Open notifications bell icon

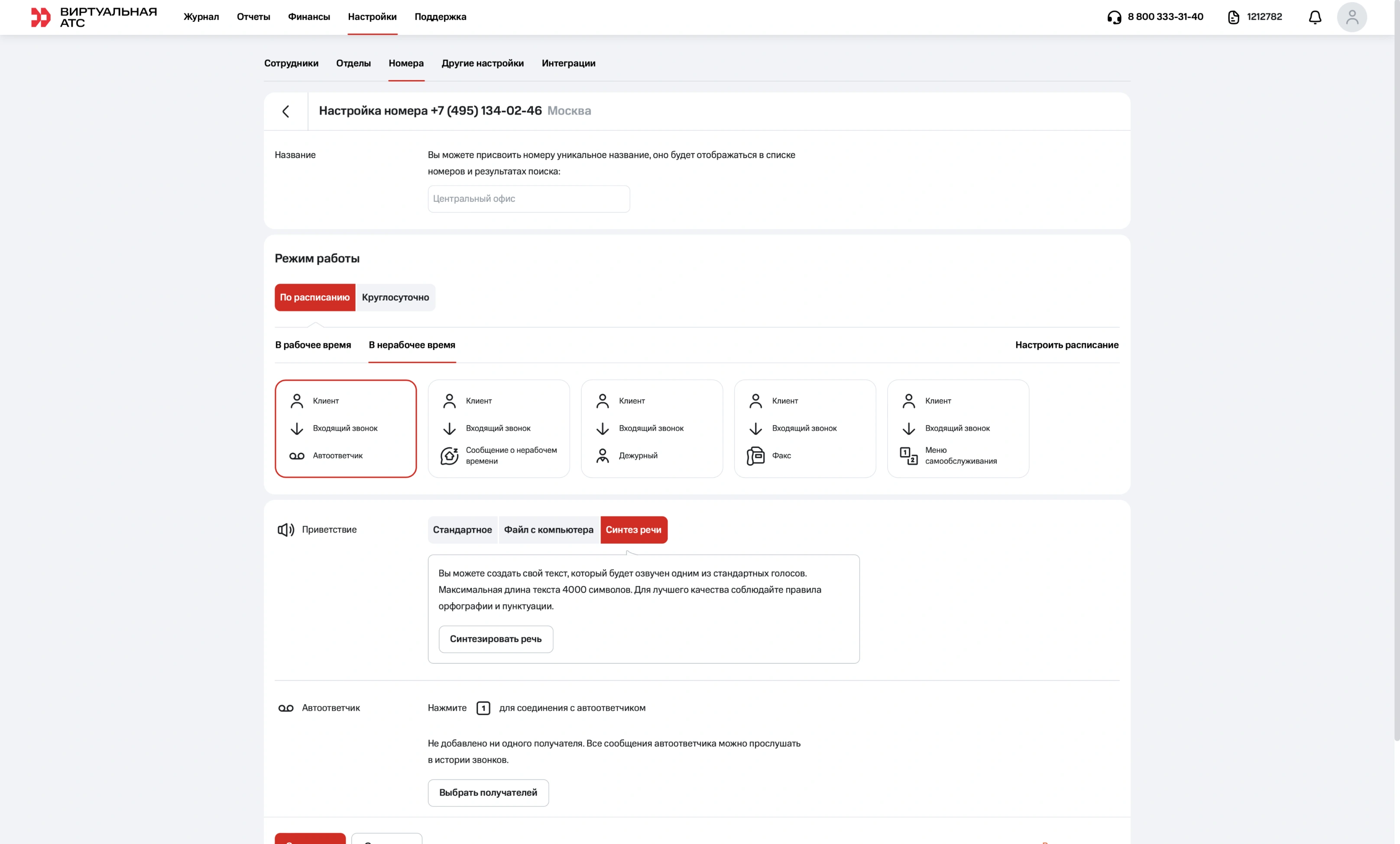point(1315,17)
